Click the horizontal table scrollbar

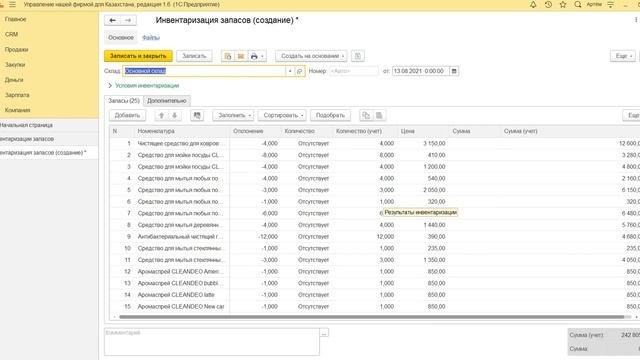tap(371, 317)
